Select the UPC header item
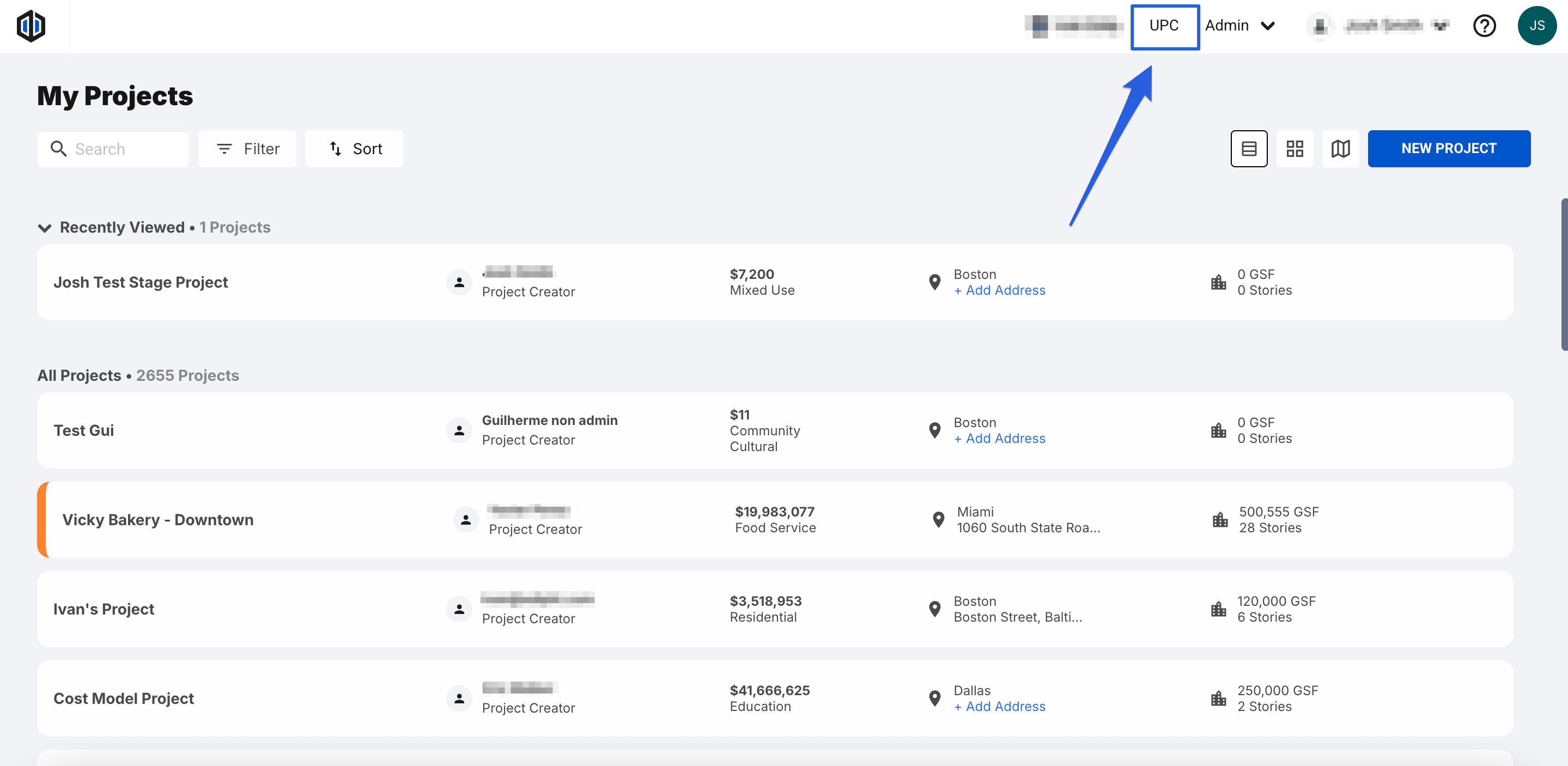 [x=1164, y=26]
